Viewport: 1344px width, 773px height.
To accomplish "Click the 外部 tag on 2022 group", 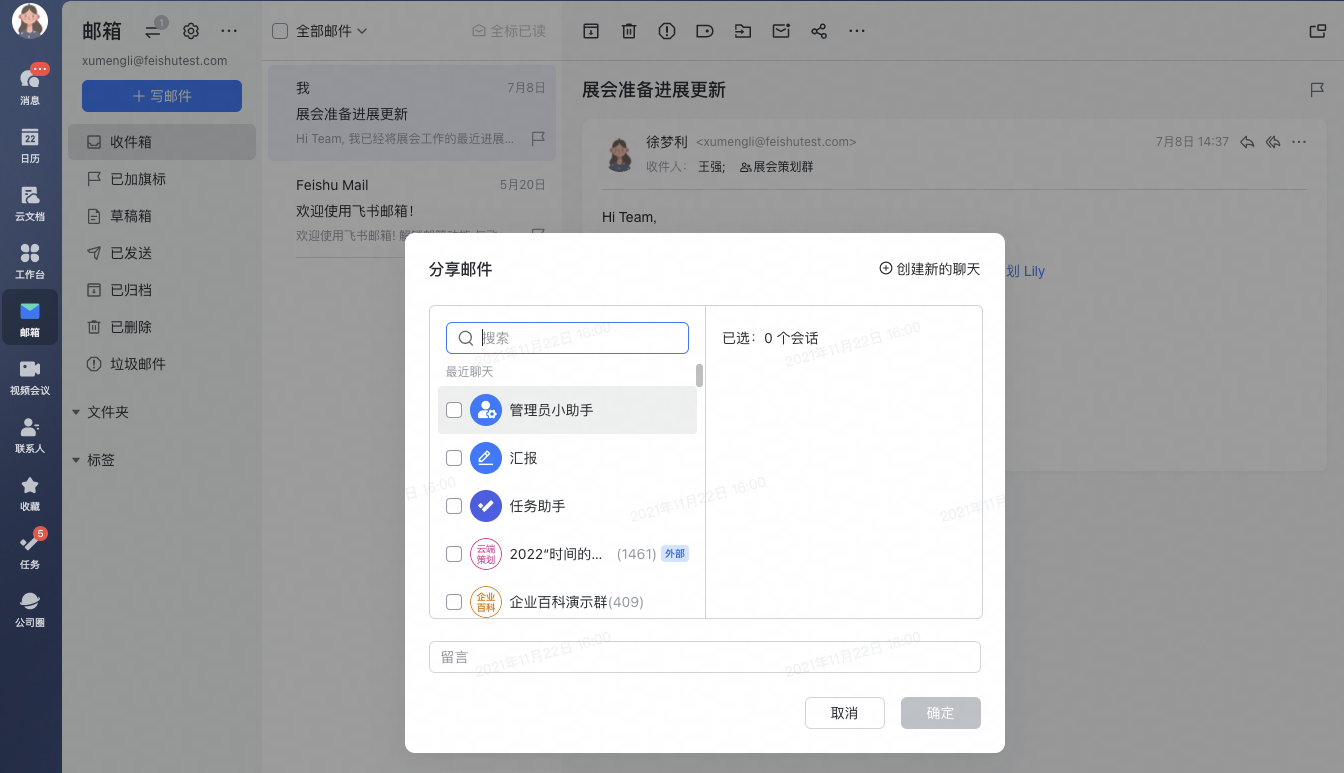I will (675, 554).
